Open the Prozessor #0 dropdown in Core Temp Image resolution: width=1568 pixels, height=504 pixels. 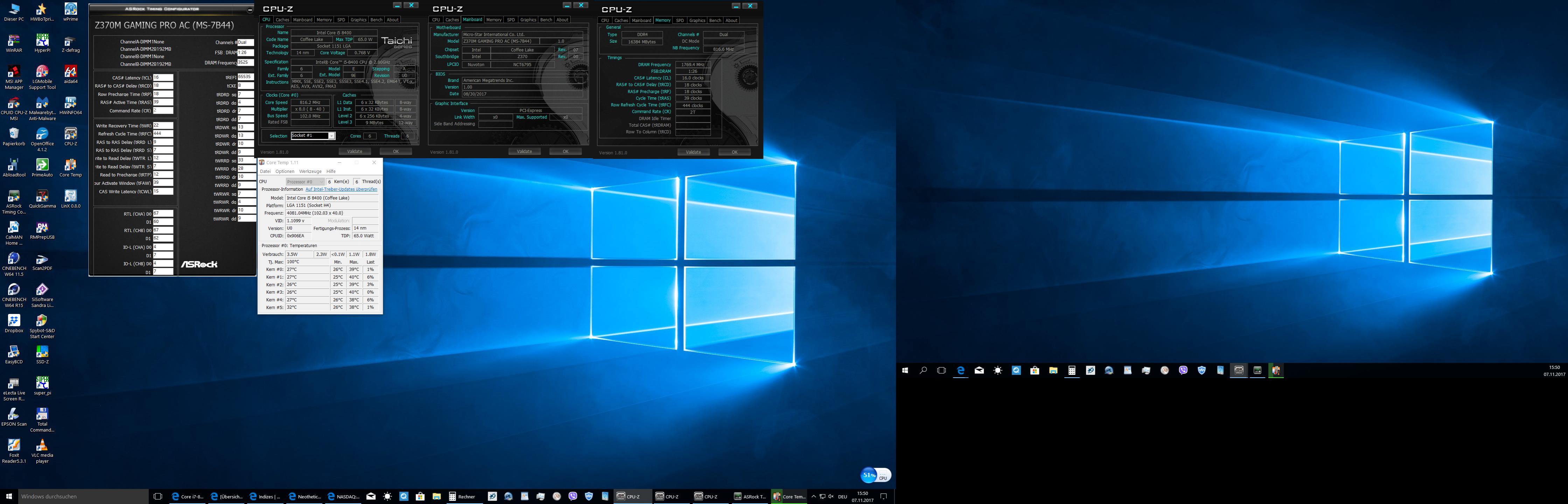click(x=305, y=181)
